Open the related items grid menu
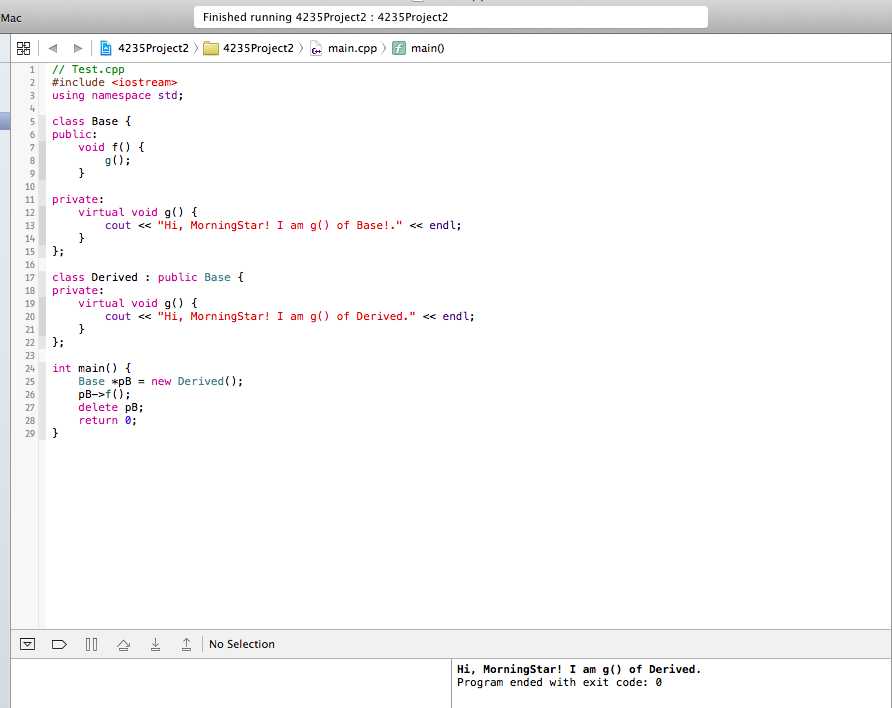The height and width of the screenshot is (708, 892). (23, 48)
